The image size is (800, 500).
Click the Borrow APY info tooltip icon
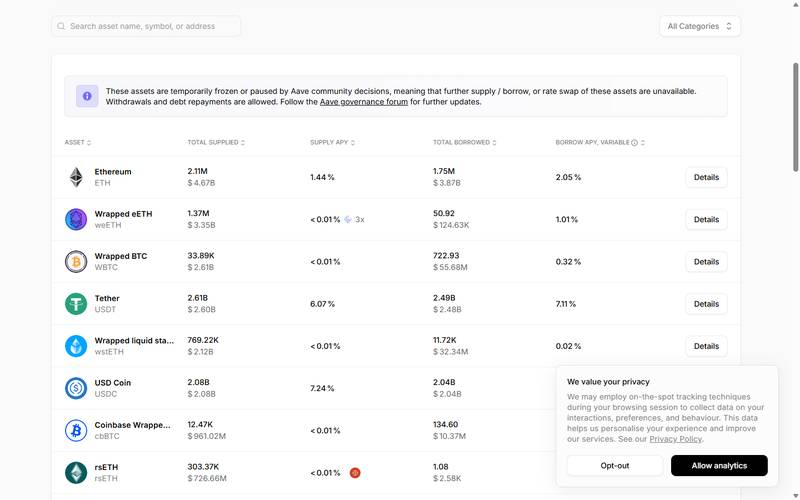[635, 142]
